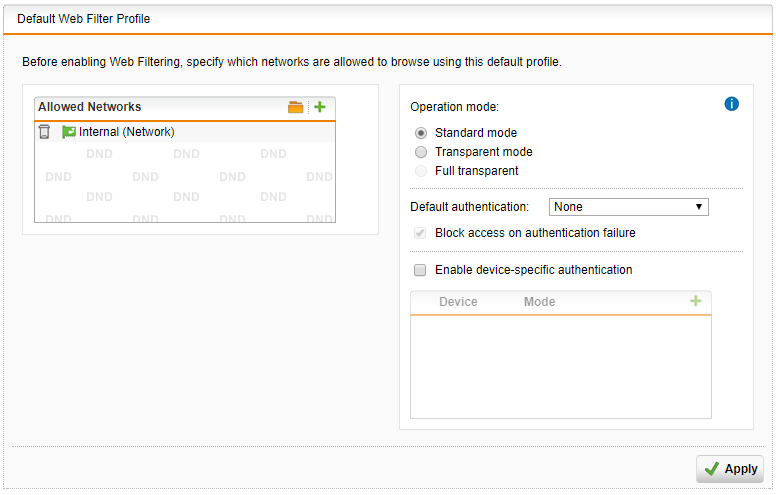Click the Device column header
Screen dimensions: 776x495
458,302
